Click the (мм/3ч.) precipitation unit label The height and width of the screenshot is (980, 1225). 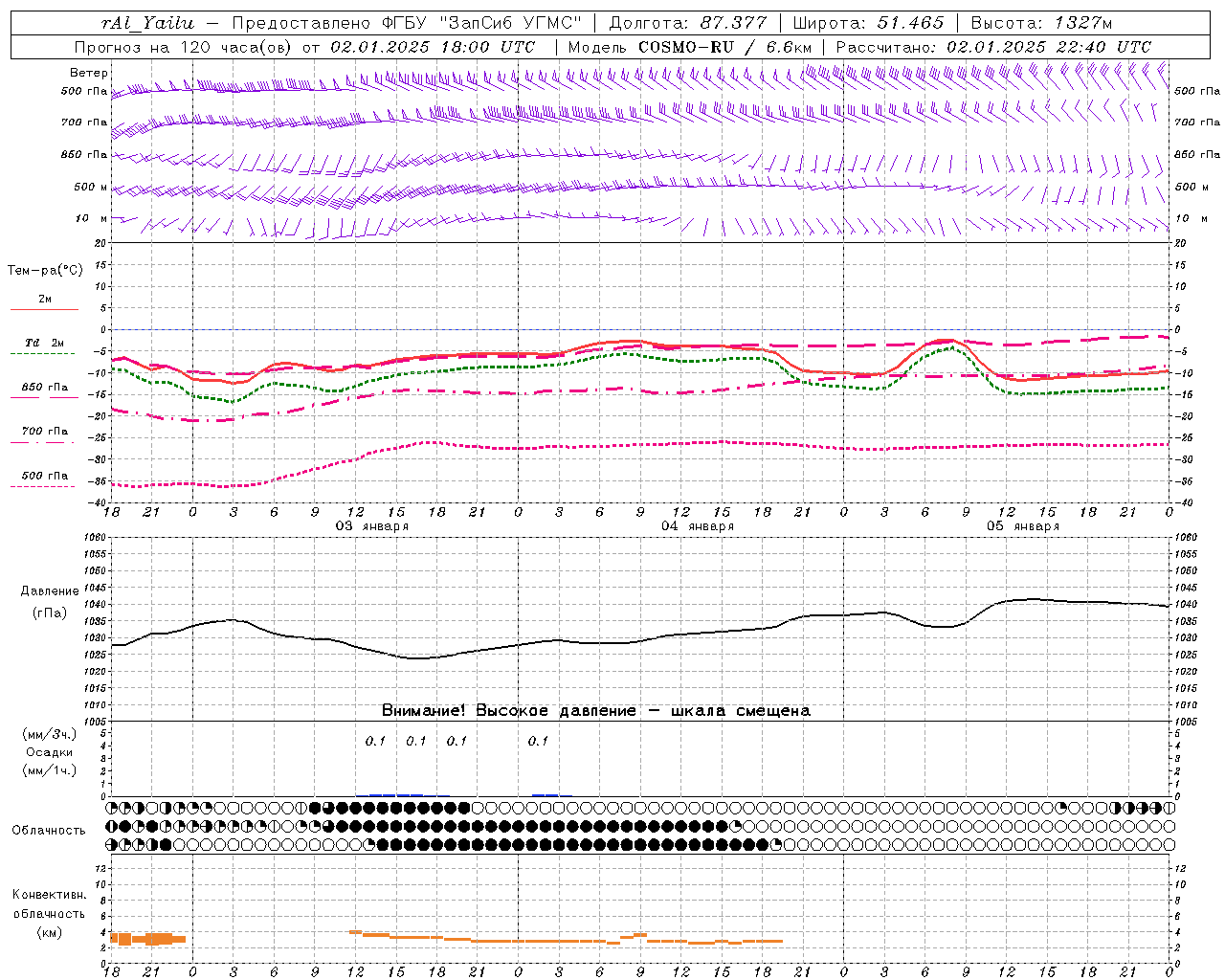(49, 734)
